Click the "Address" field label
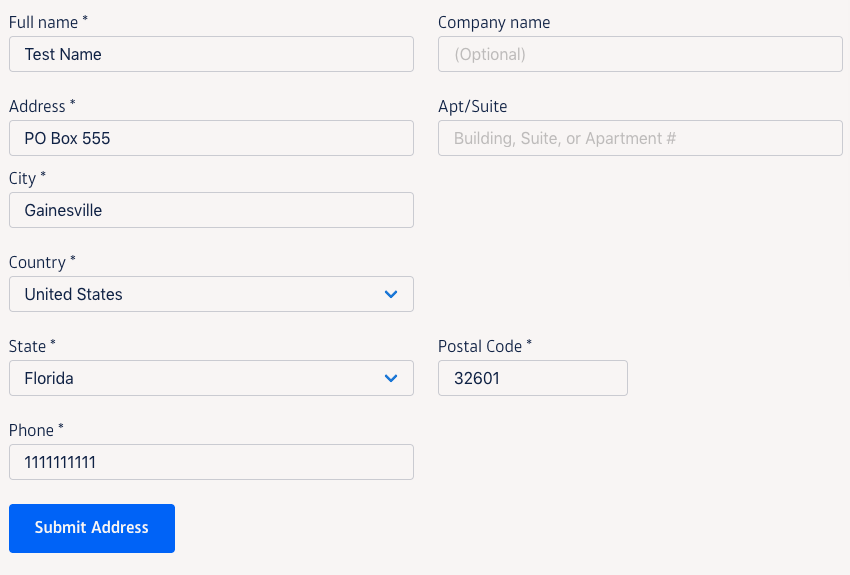The image size is (850, 575). click(37, 106)
